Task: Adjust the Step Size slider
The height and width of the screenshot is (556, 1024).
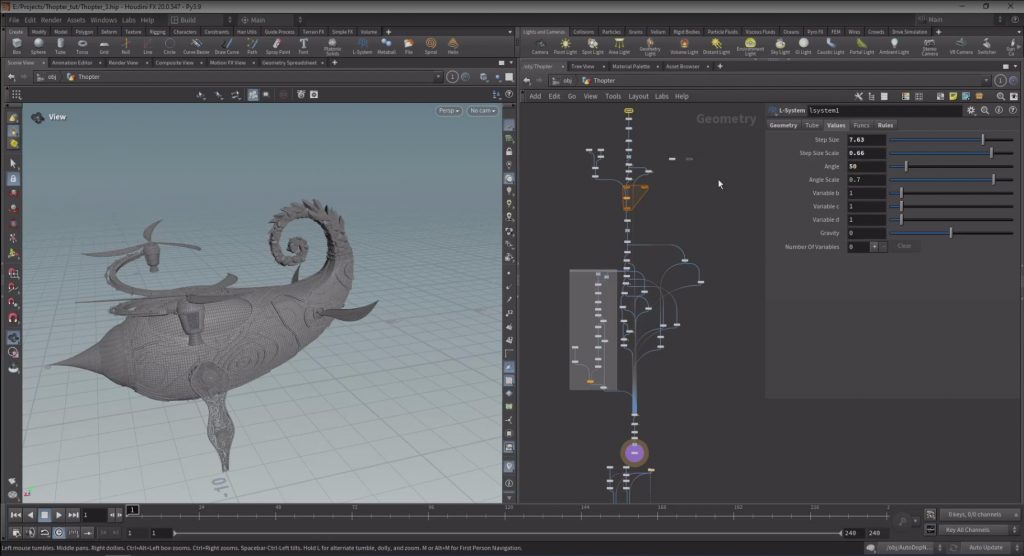Action: 951,140
